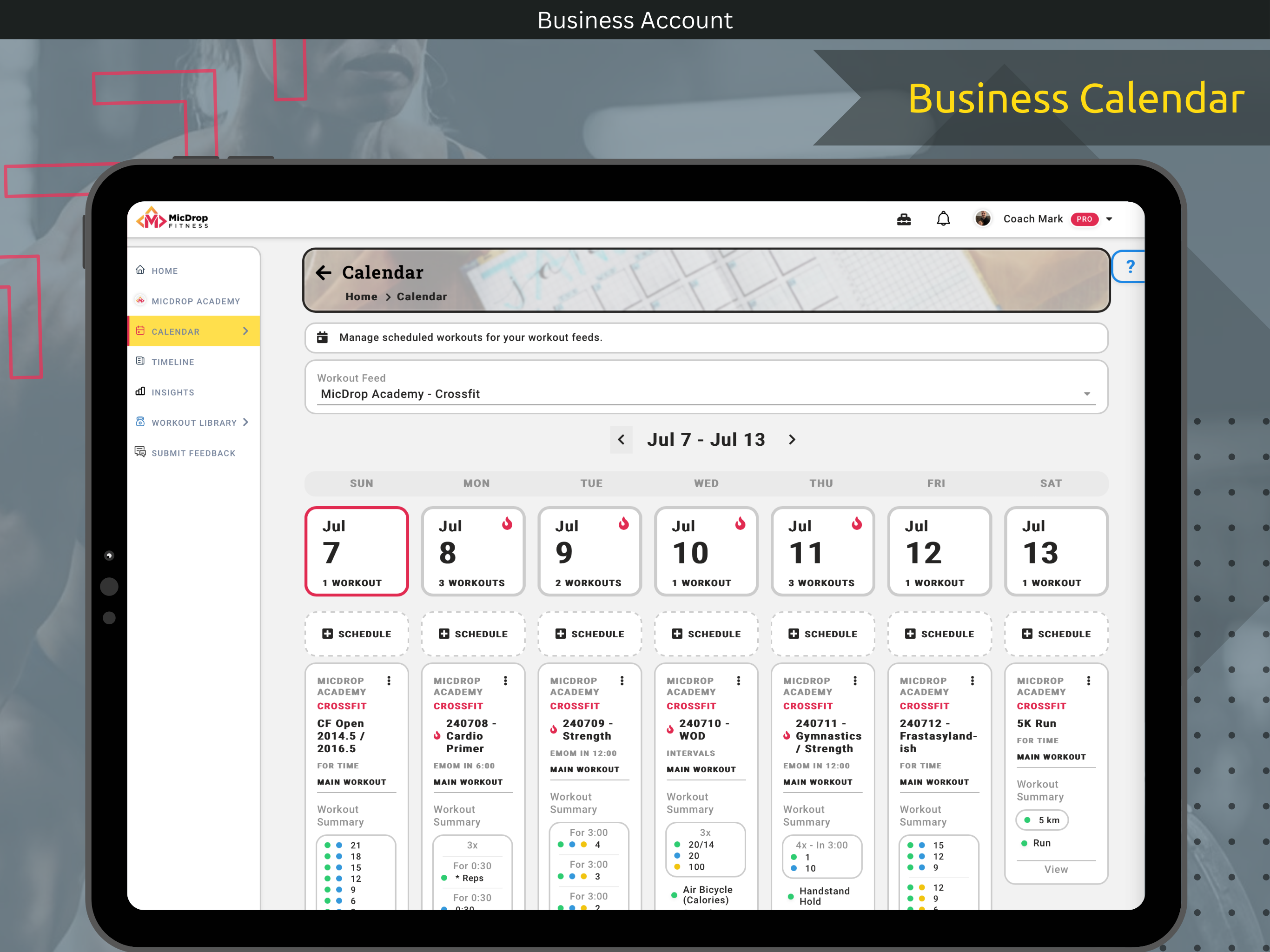Open the help question mark button

point(1129,266)
